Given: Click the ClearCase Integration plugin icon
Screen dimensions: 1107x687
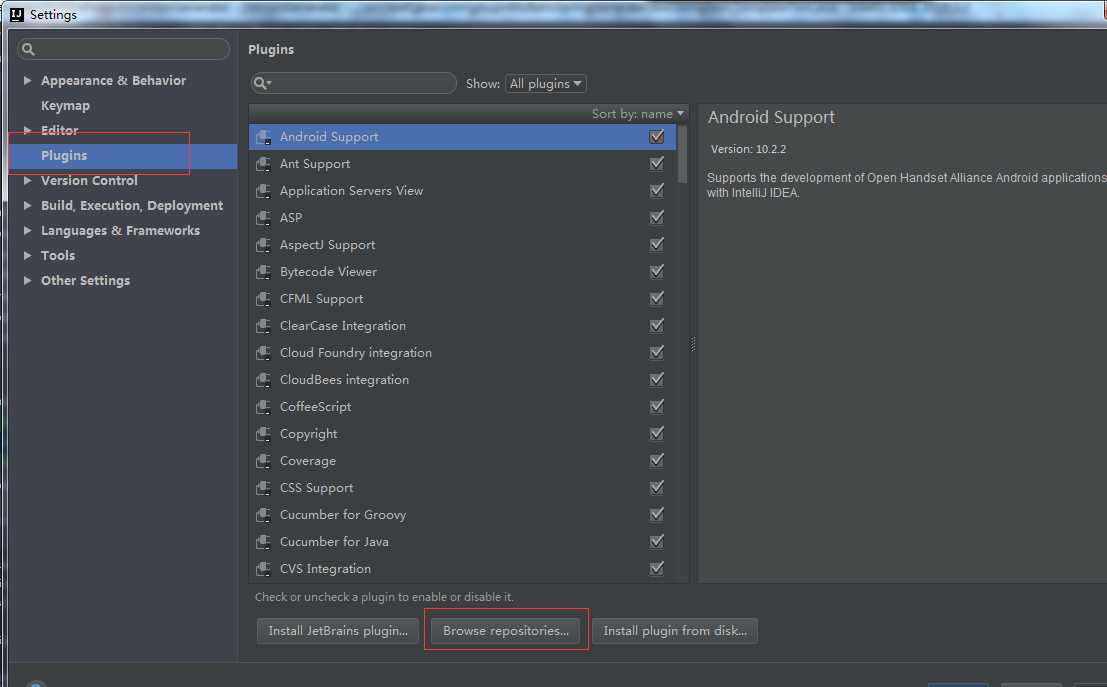Looking at the screenshot, I should point(263,325).
